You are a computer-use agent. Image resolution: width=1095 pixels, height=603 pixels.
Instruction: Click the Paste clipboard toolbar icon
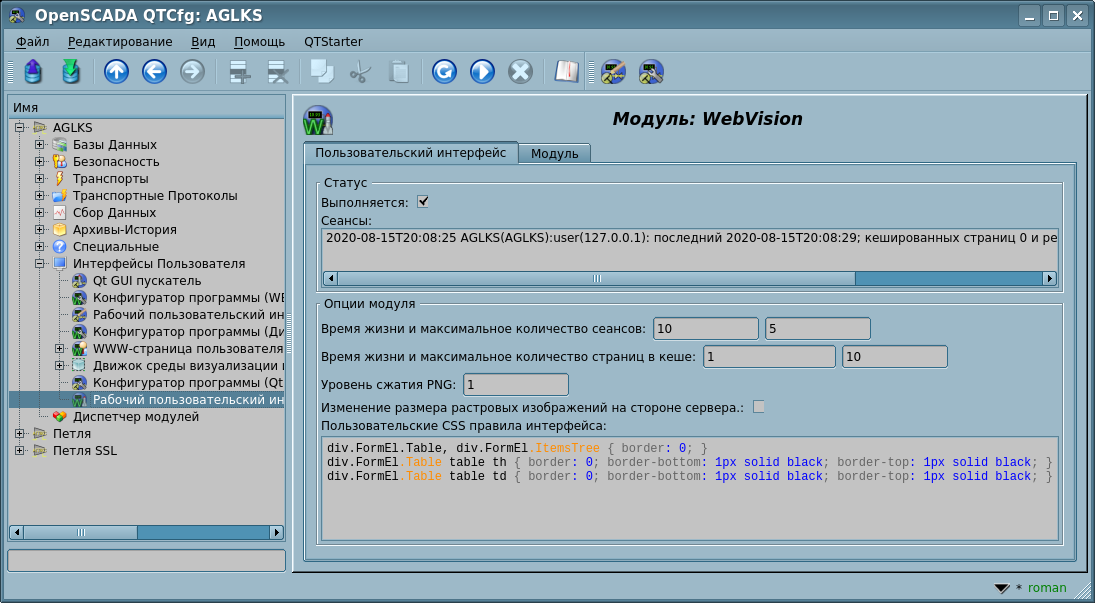click(x=398, y=71)
